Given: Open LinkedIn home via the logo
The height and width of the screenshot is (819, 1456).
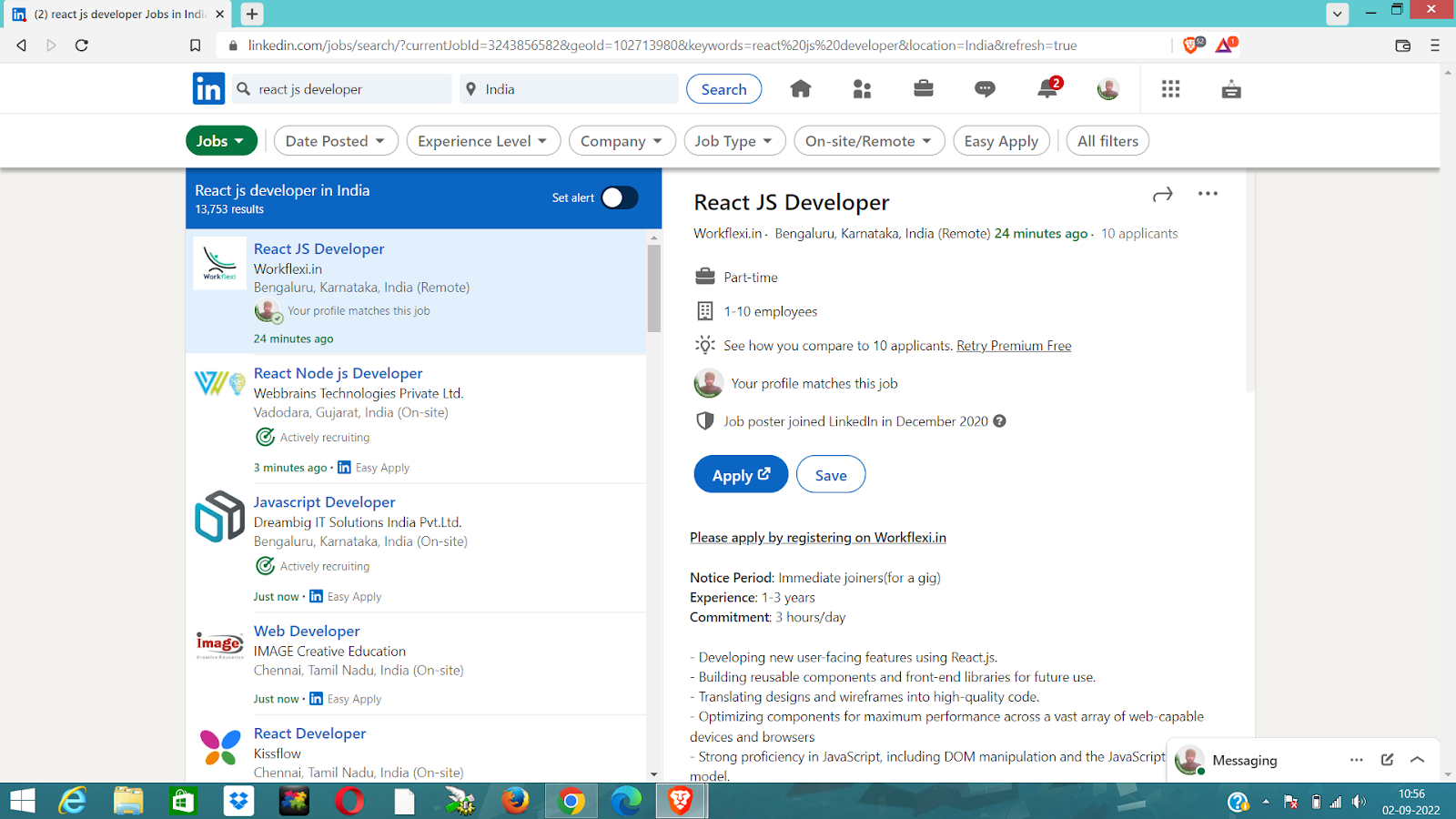Looking at the screenshot, I should tap(208, 88).
